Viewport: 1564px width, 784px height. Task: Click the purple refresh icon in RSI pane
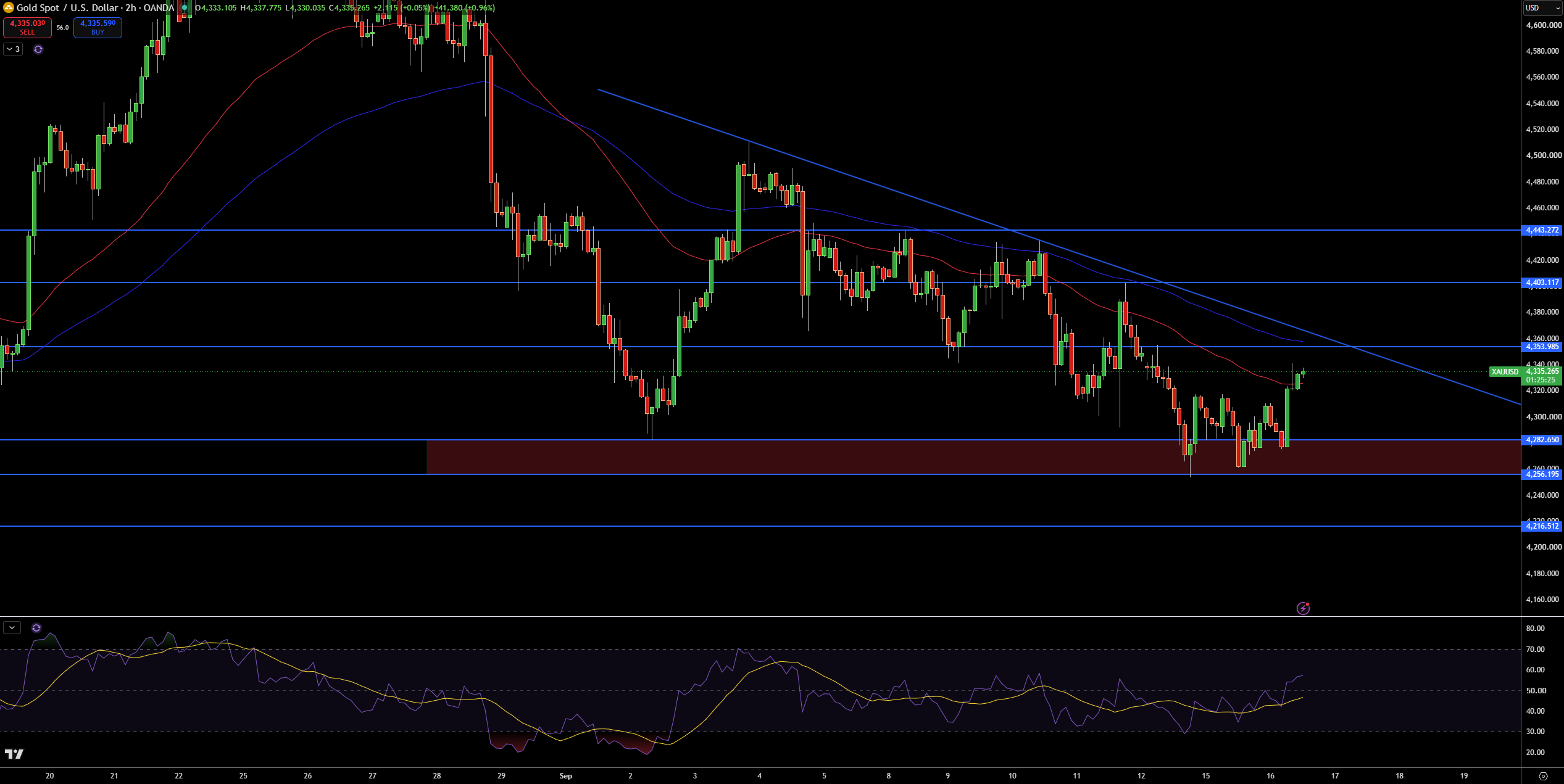pyautogui.click(x=36, y=628)
